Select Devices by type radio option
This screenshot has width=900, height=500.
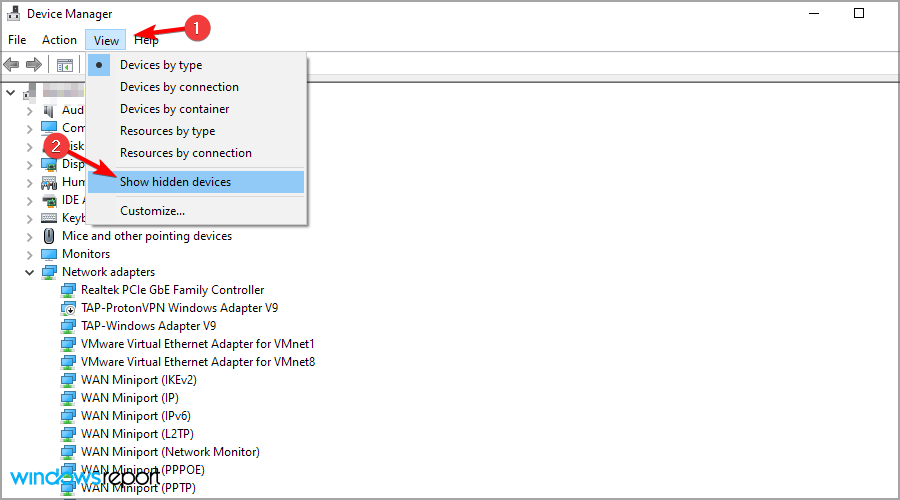coord(197,65)
